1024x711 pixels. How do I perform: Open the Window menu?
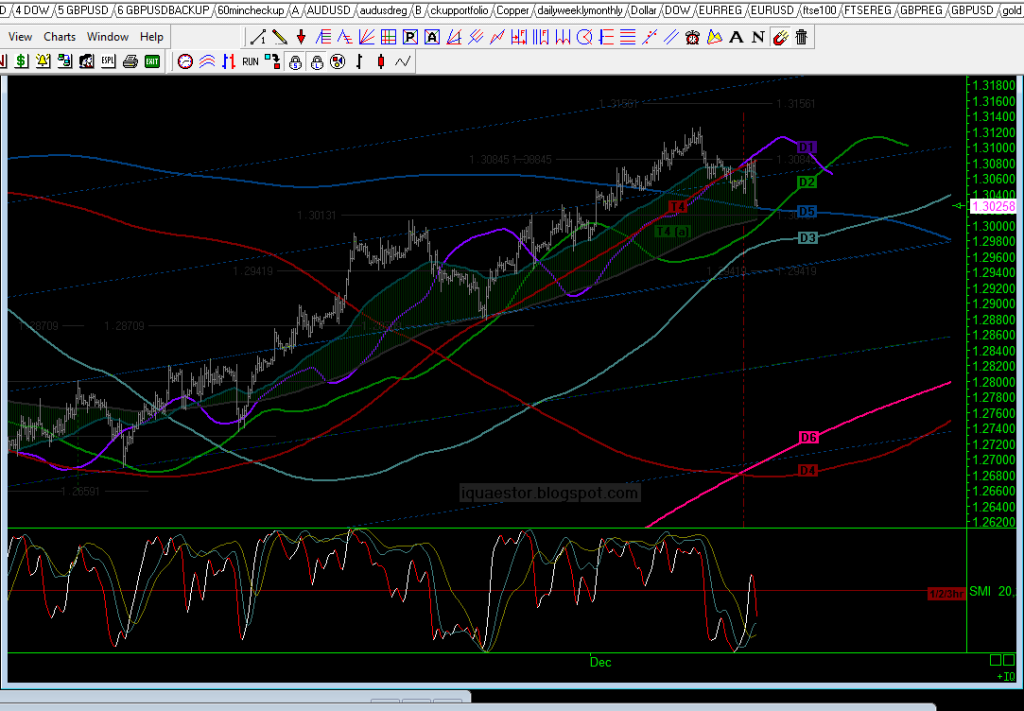click(107, 37)
